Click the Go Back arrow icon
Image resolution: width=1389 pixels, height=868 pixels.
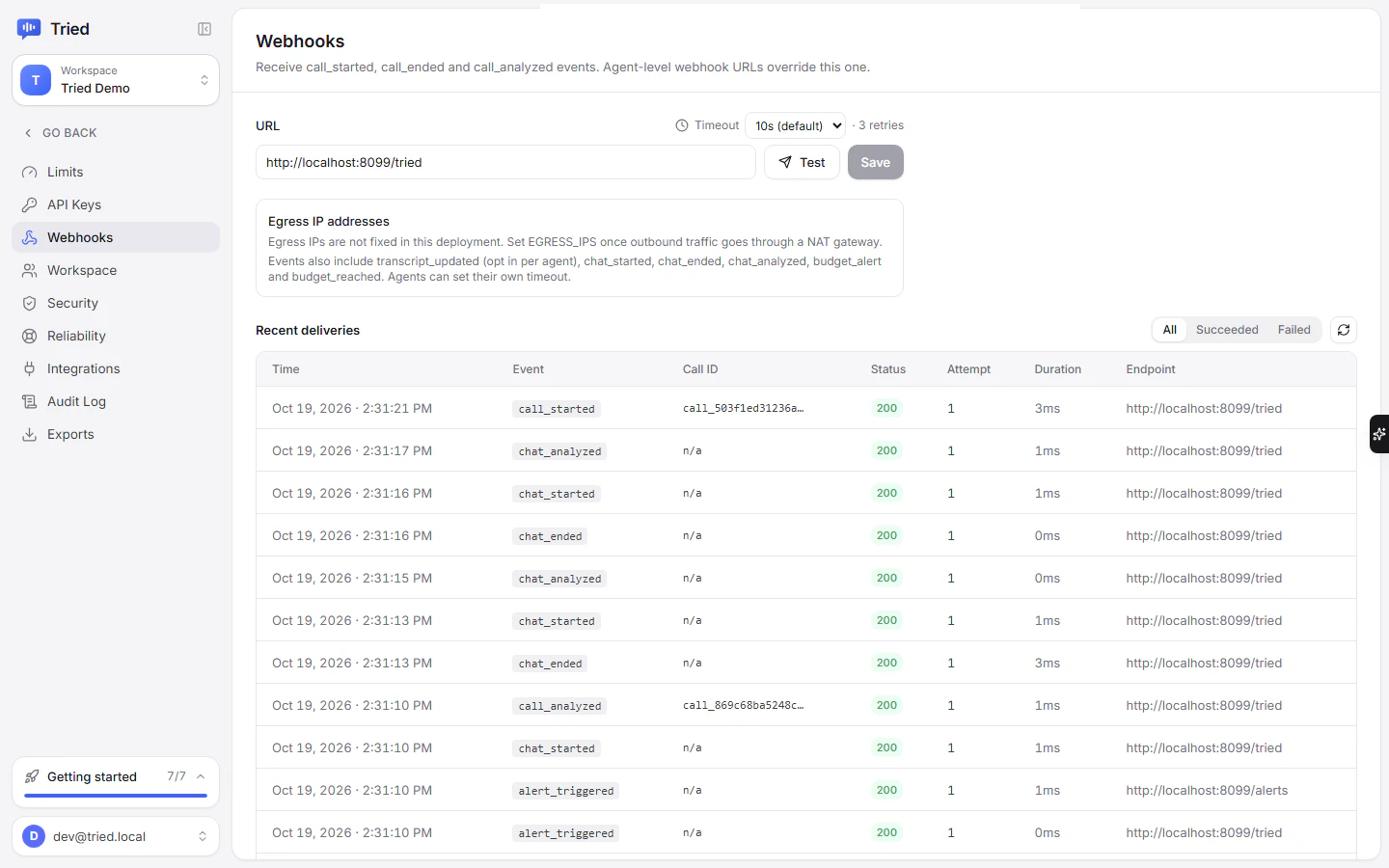pos(28,133)
